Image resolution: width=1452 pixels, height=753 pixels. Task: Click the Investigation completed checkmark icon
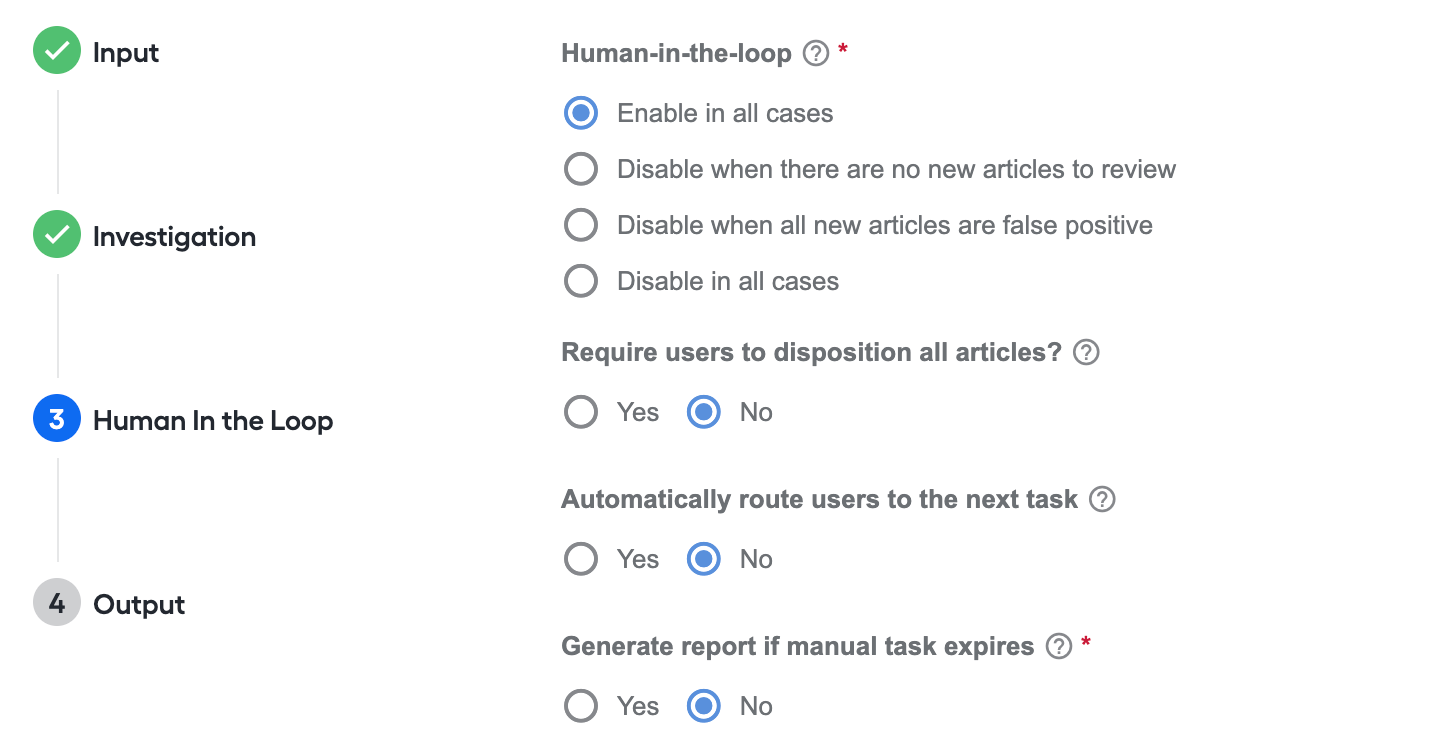tap(57, 235)
